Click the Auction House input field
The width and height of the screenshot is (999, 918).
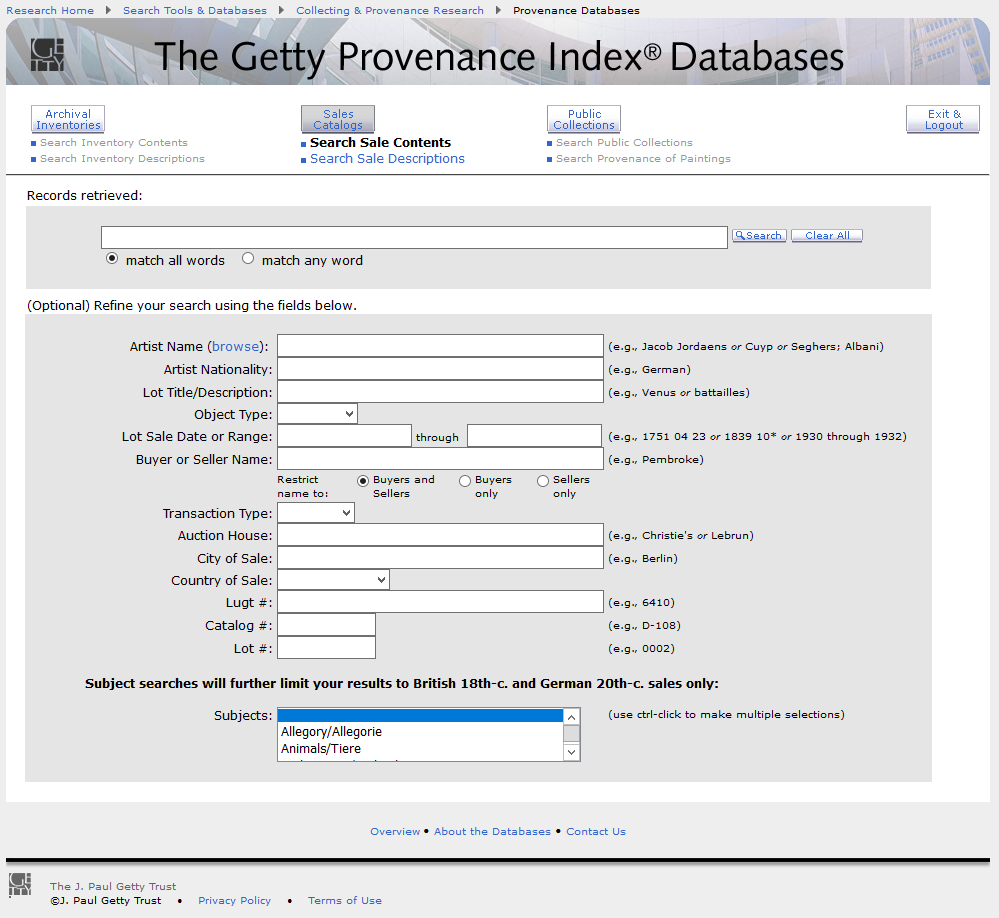coord(440,535)
